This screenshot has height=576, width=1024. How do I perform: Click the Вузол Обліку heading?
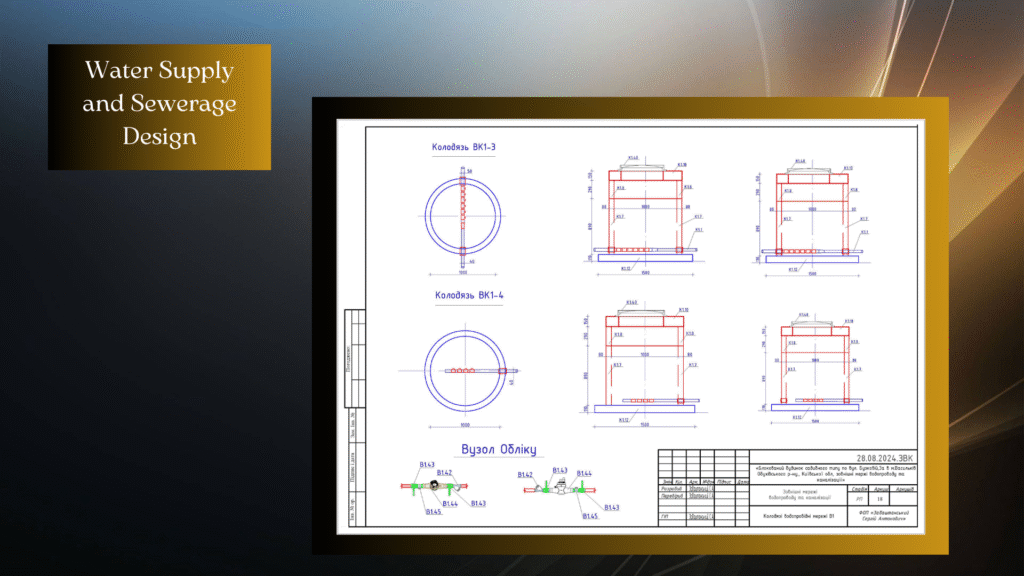(499, 448)
